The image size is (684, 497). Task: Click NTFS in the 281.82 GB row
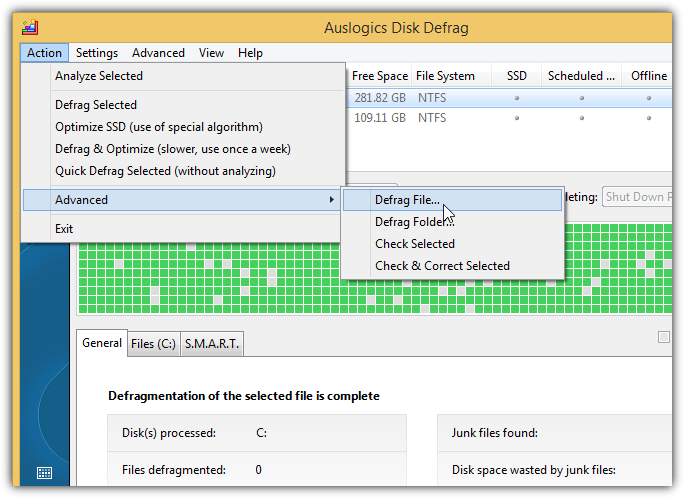[x=432, y=98]
